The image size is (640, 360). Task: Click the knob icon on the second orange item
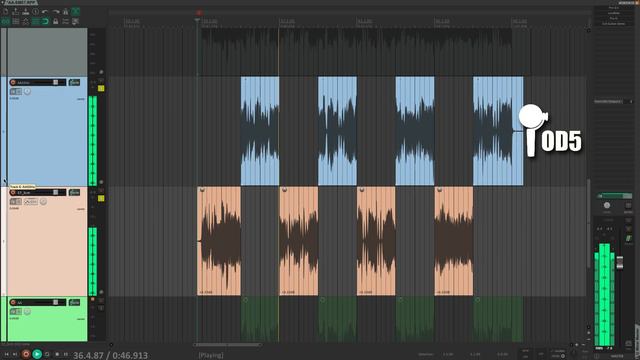(284, 190)
